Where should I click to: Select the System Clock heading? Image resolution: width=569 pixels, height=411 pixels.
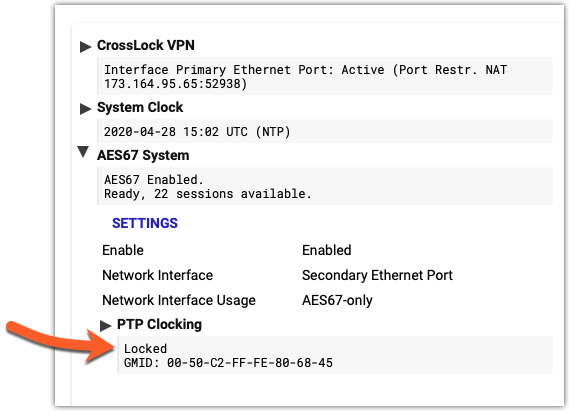(x=140, y=107)
